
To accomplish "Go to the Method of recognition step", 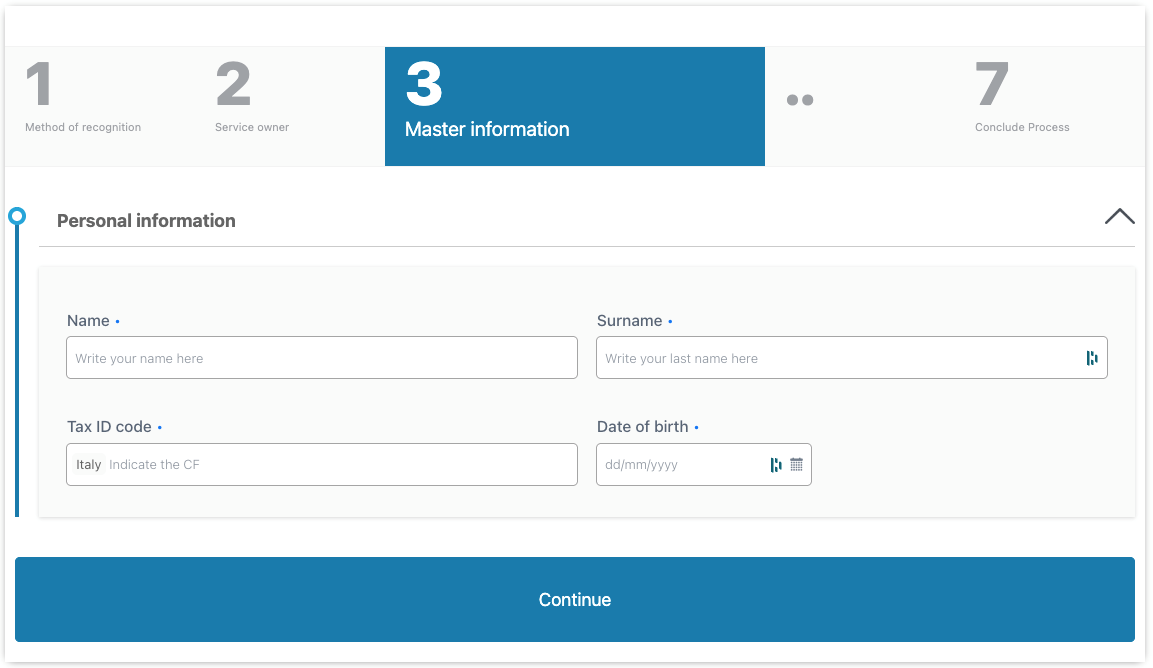I will (x=83, y=127).
